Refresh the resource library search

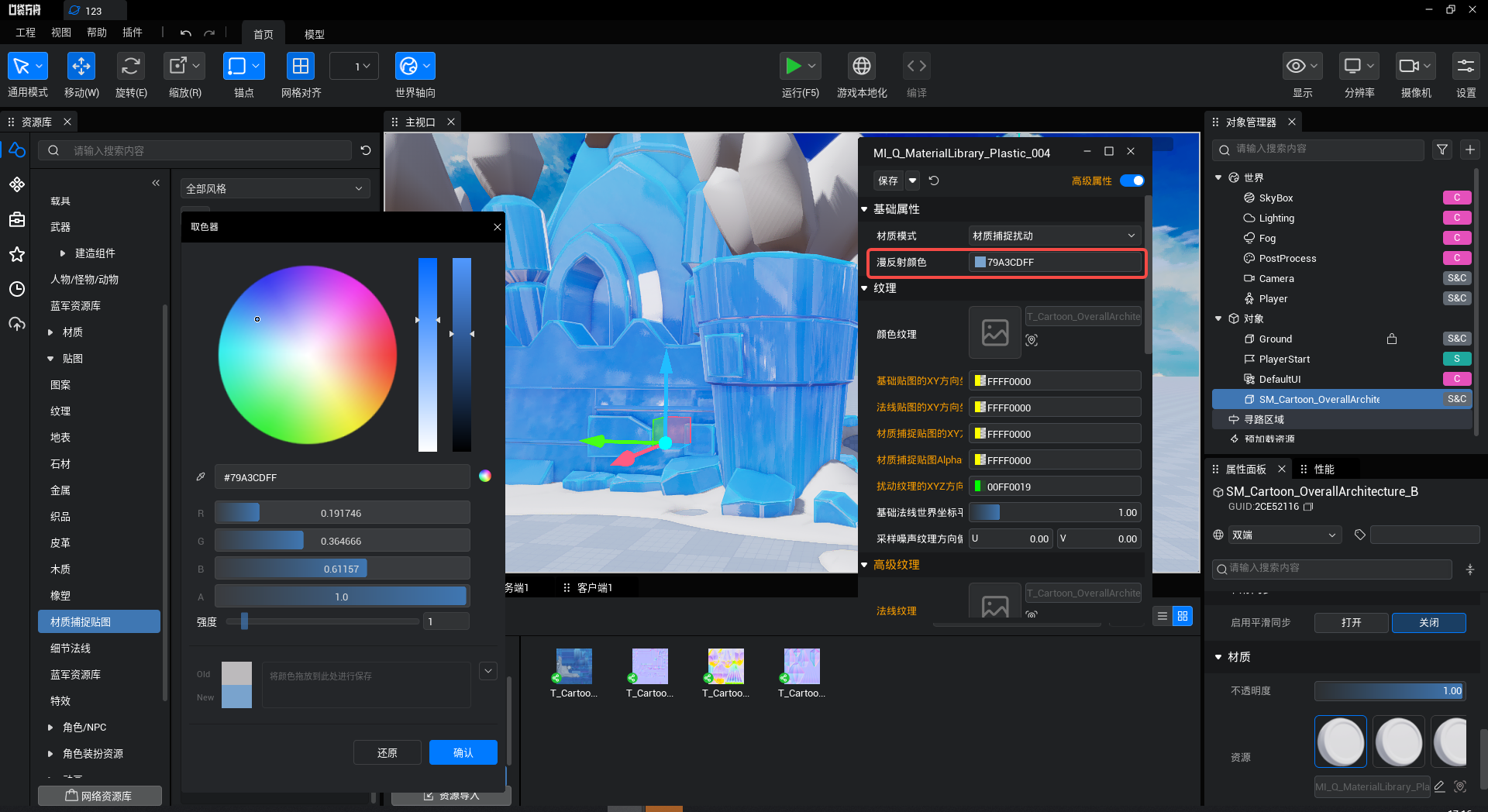click(x=366, y=150)
